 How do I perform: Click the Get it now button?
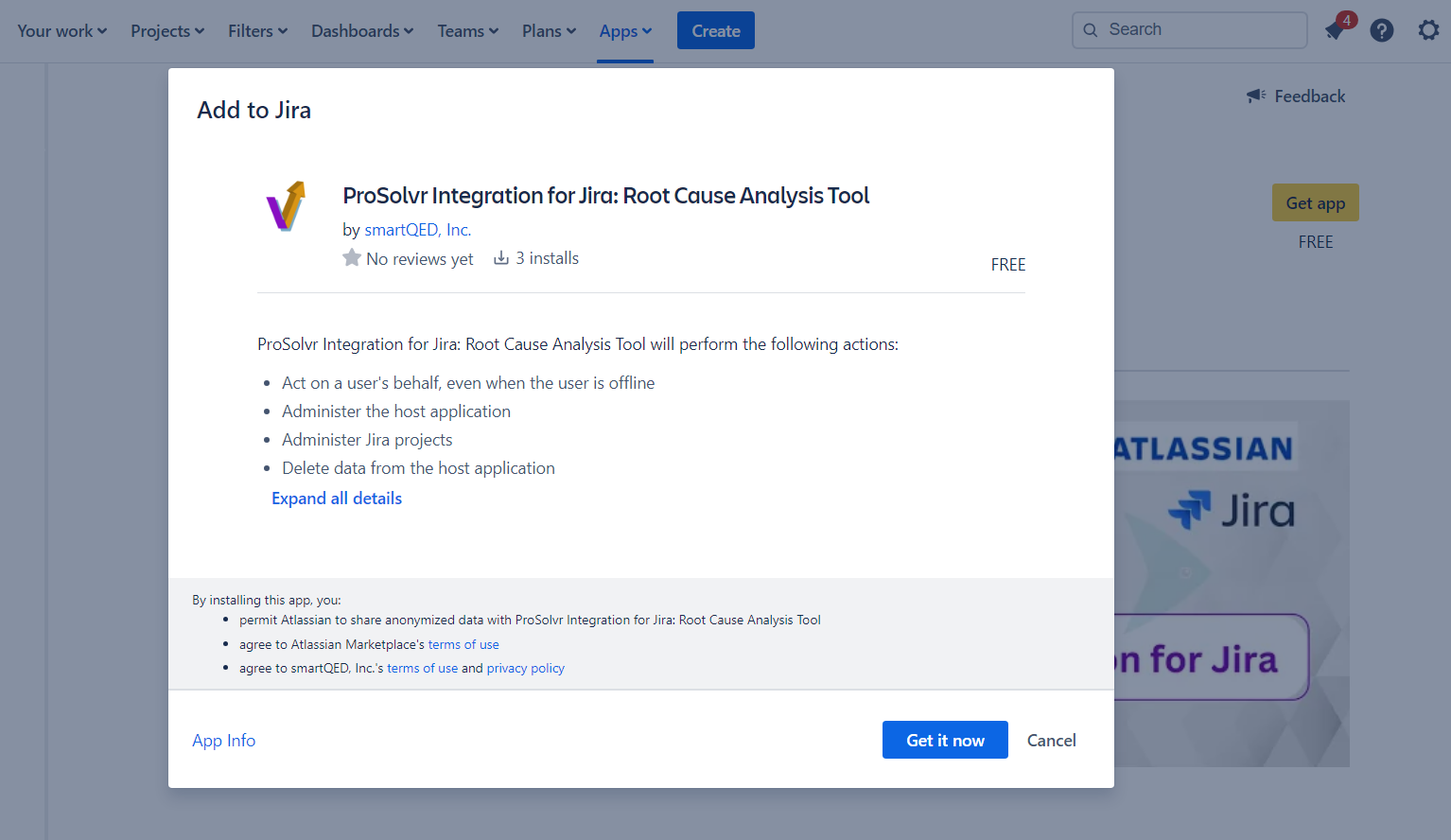click(x=945, y=740)
